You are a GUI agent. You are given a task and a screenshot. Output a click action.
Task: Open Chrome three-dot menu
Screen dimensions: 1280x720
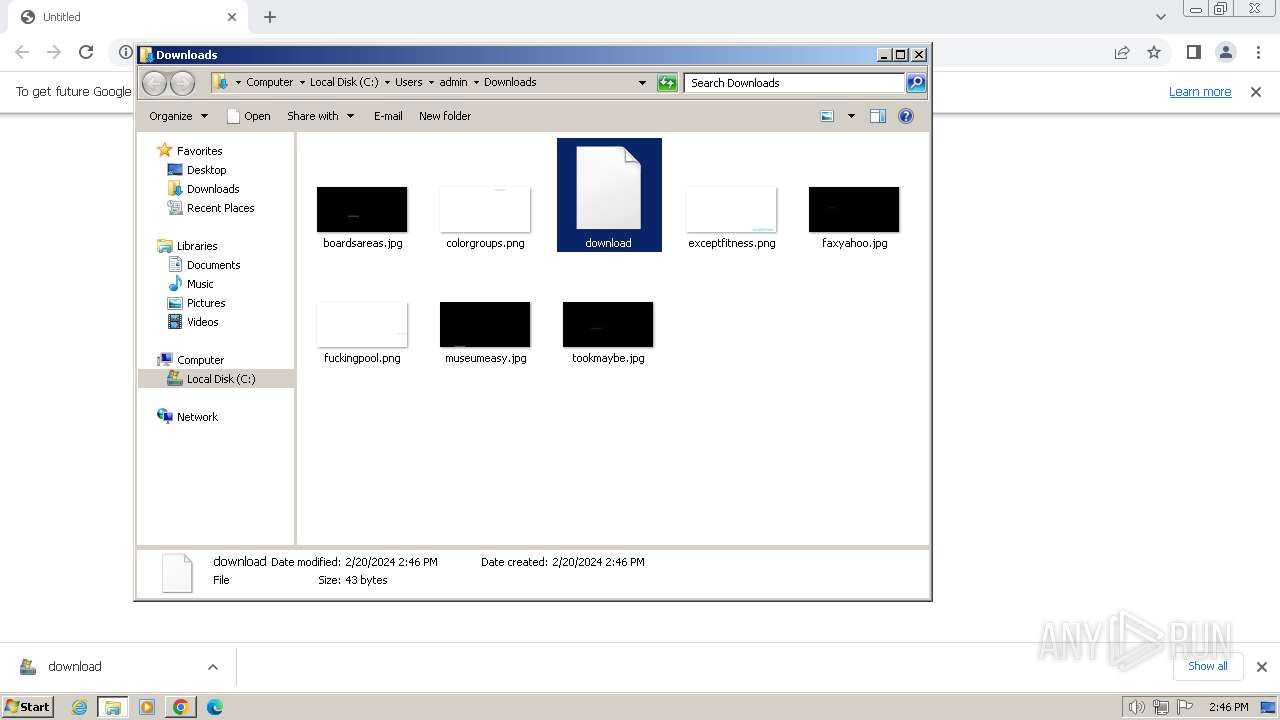point(1258,52)
